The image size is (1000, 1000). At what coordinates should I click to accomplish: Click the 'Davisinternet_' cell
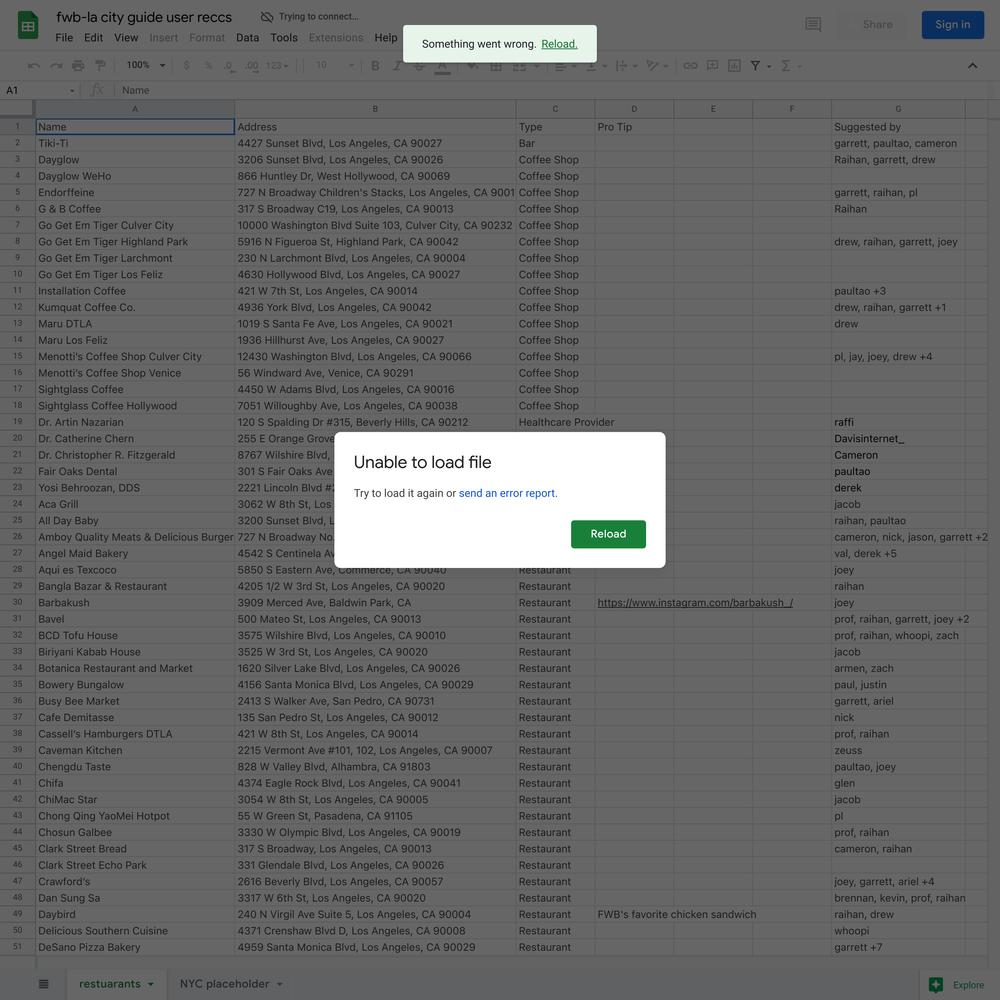click(898, 439)
